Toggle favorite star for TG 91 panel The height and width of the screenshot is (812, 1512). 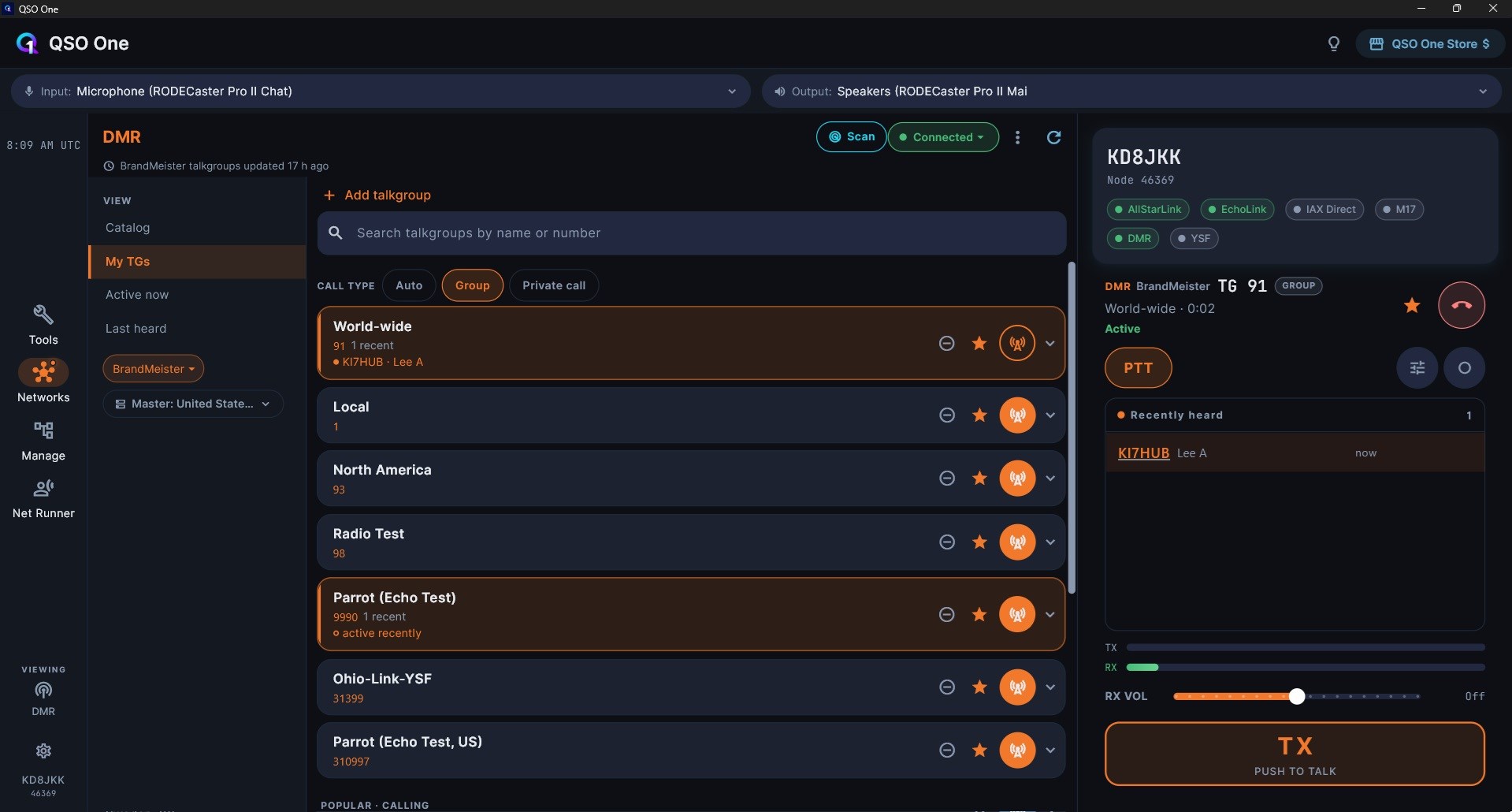(1412, 305)
